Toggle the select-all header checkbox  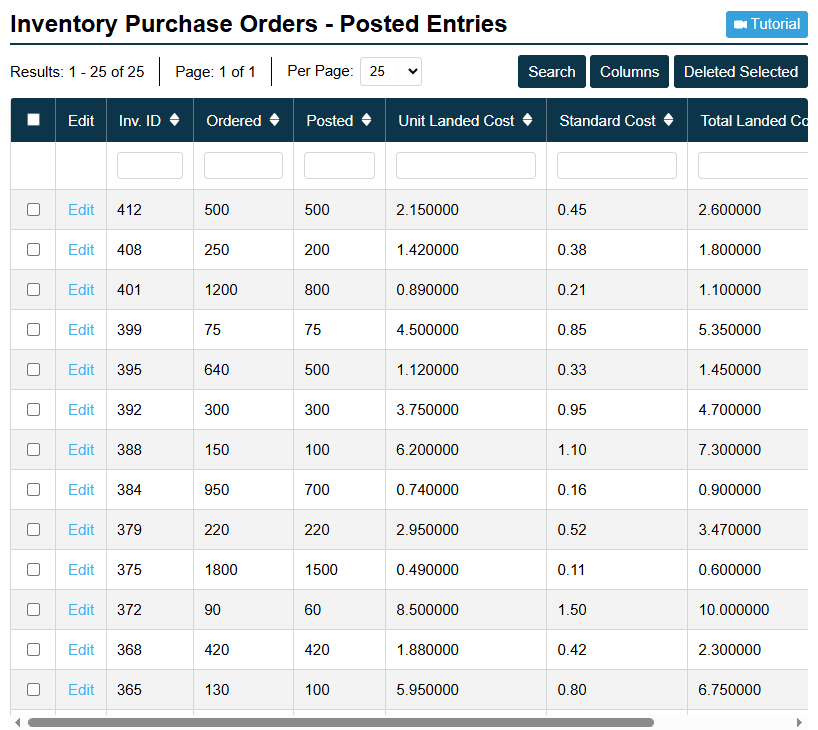coord(33,120)
